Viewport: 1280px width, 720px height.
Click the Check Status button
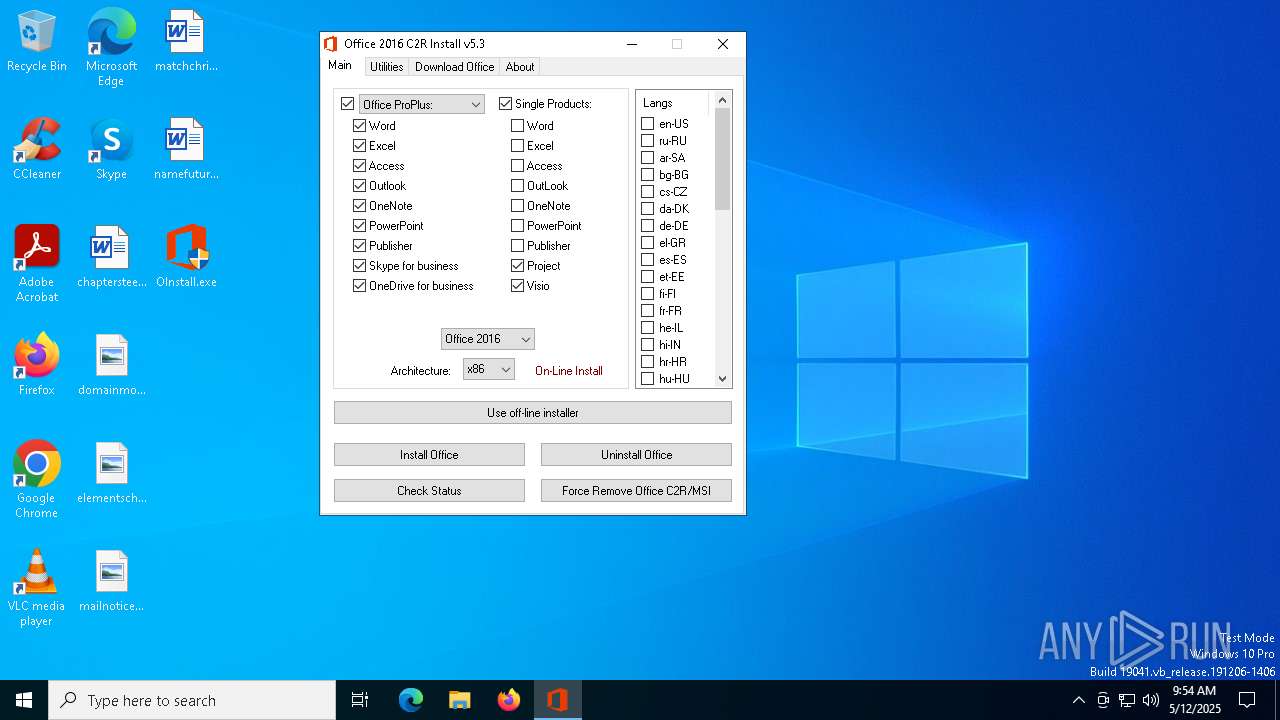click(x=429, y=491)
